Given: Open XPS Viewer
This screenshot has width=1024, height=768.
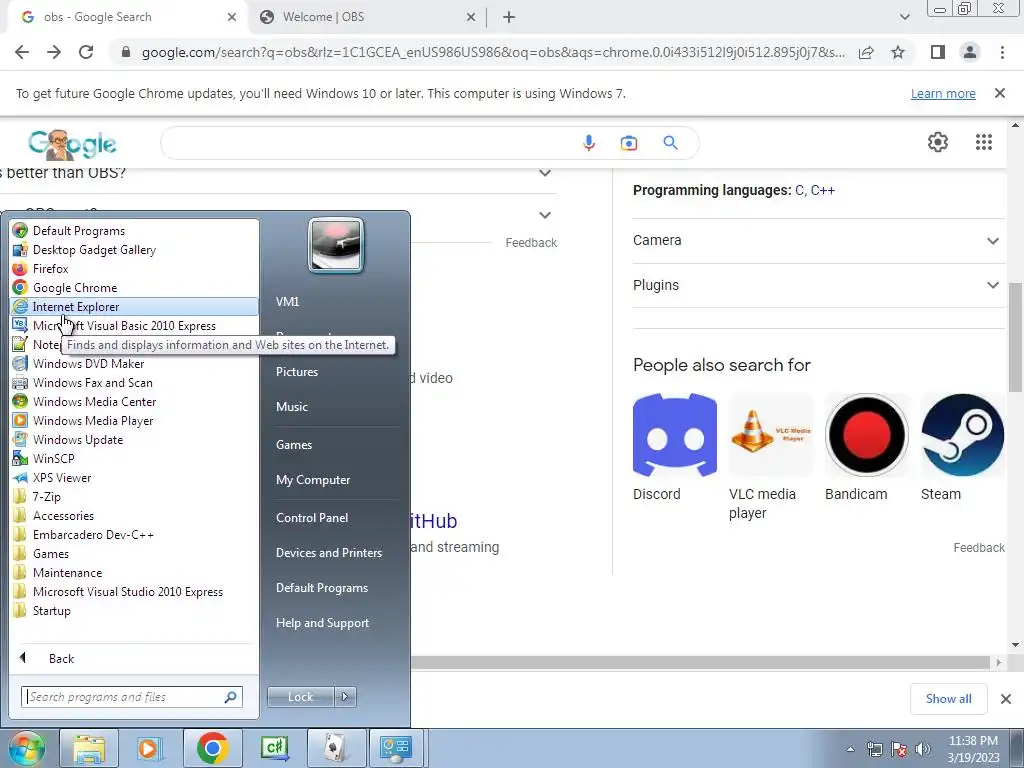Looking at the screenshot, I should tap(134, 477).
